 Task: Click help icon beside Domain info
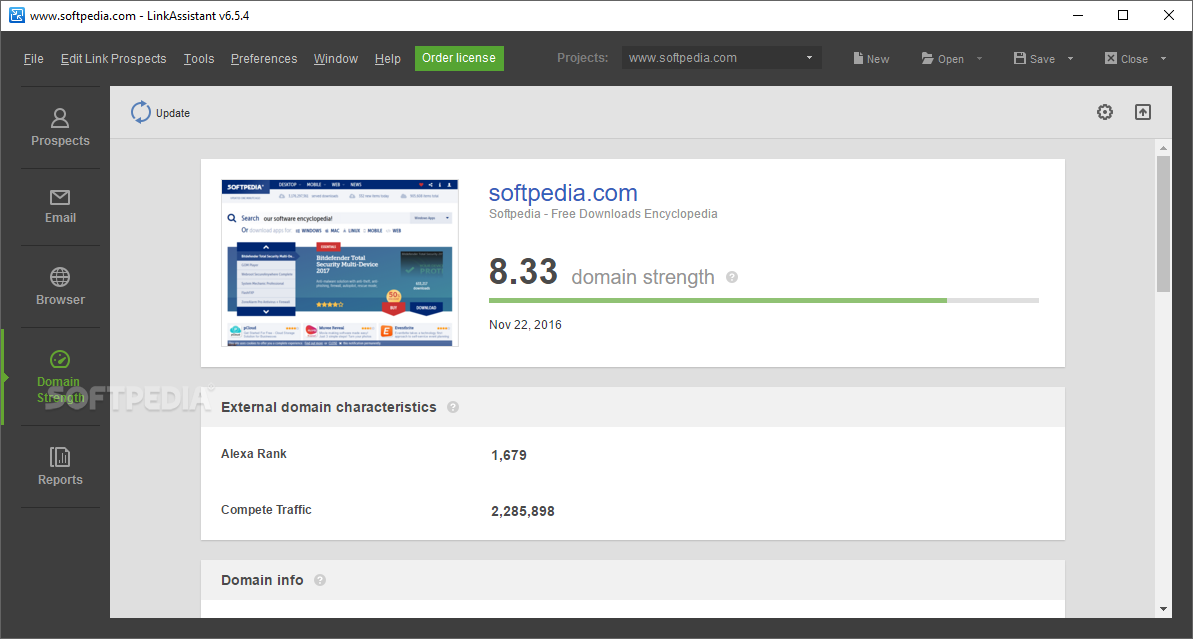click(320, 580)
